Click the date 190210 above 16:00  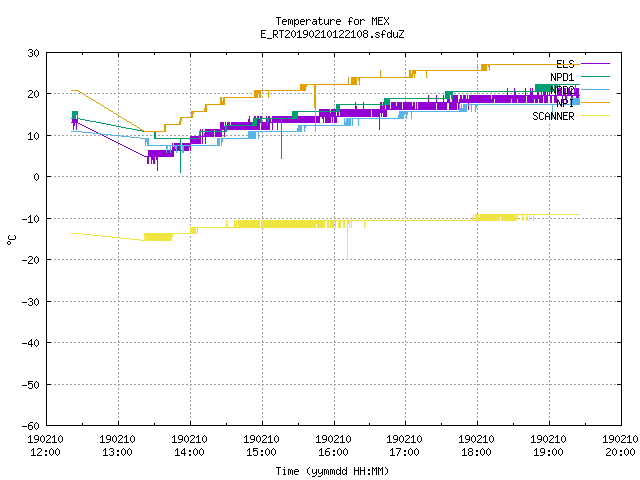click(x=333, y=439)
